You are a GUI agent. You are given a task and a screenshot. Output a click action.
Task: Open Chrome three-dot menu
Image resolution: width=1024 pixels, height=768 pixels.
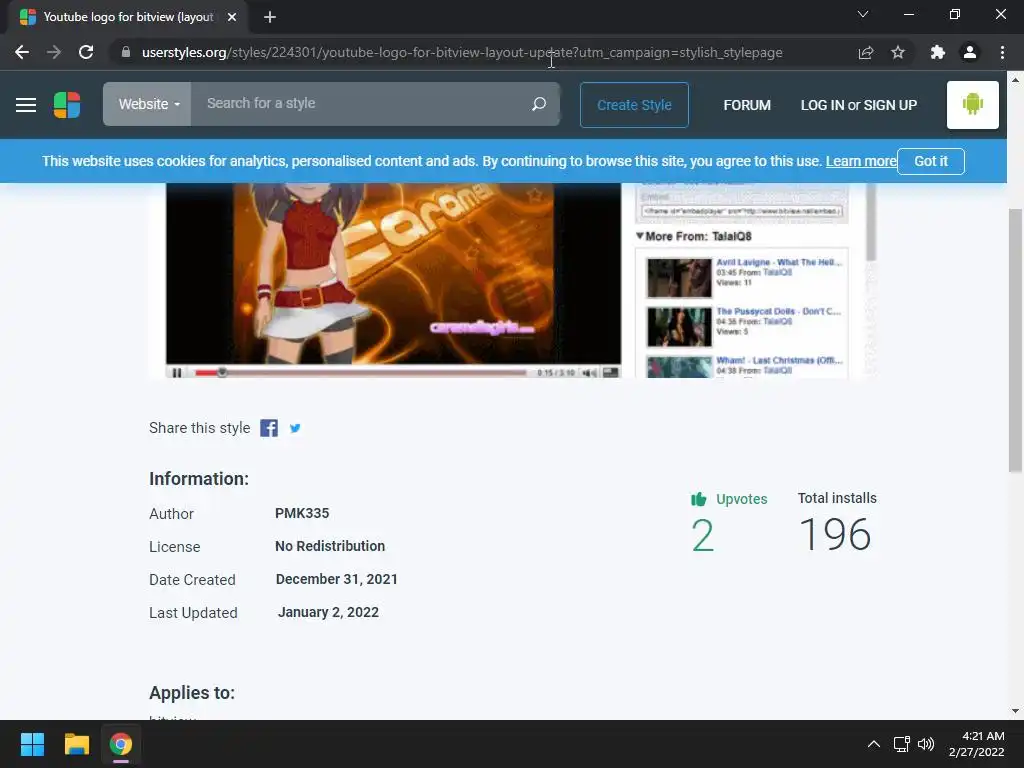[x=1002, y=52]
